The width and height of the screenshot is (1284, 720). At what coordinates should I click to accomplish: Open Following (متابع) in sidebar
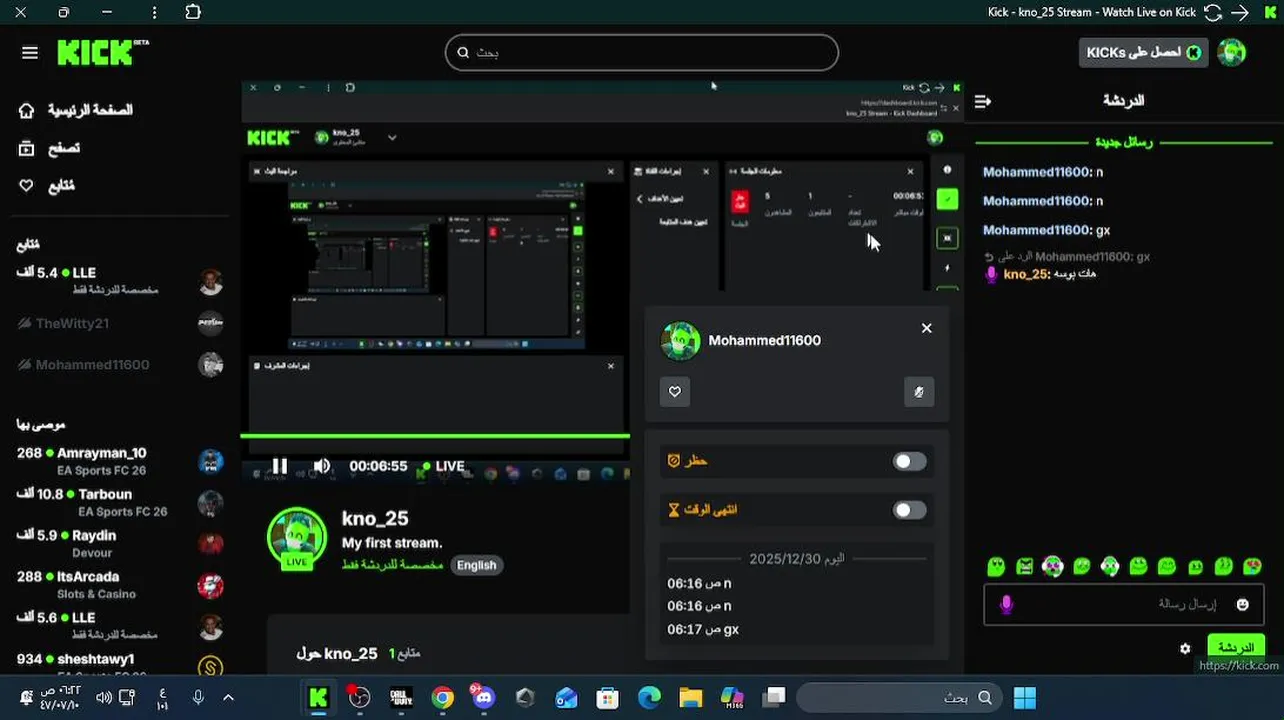47,186
